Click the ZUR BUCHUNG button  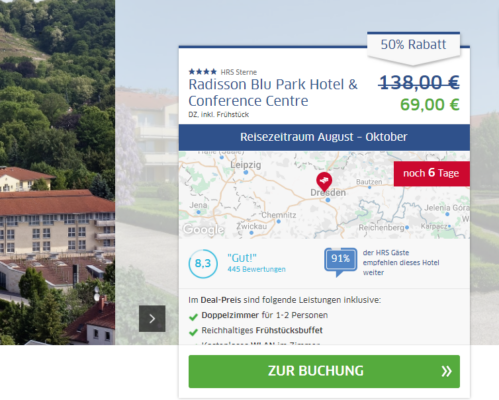[x=324, y=371]
